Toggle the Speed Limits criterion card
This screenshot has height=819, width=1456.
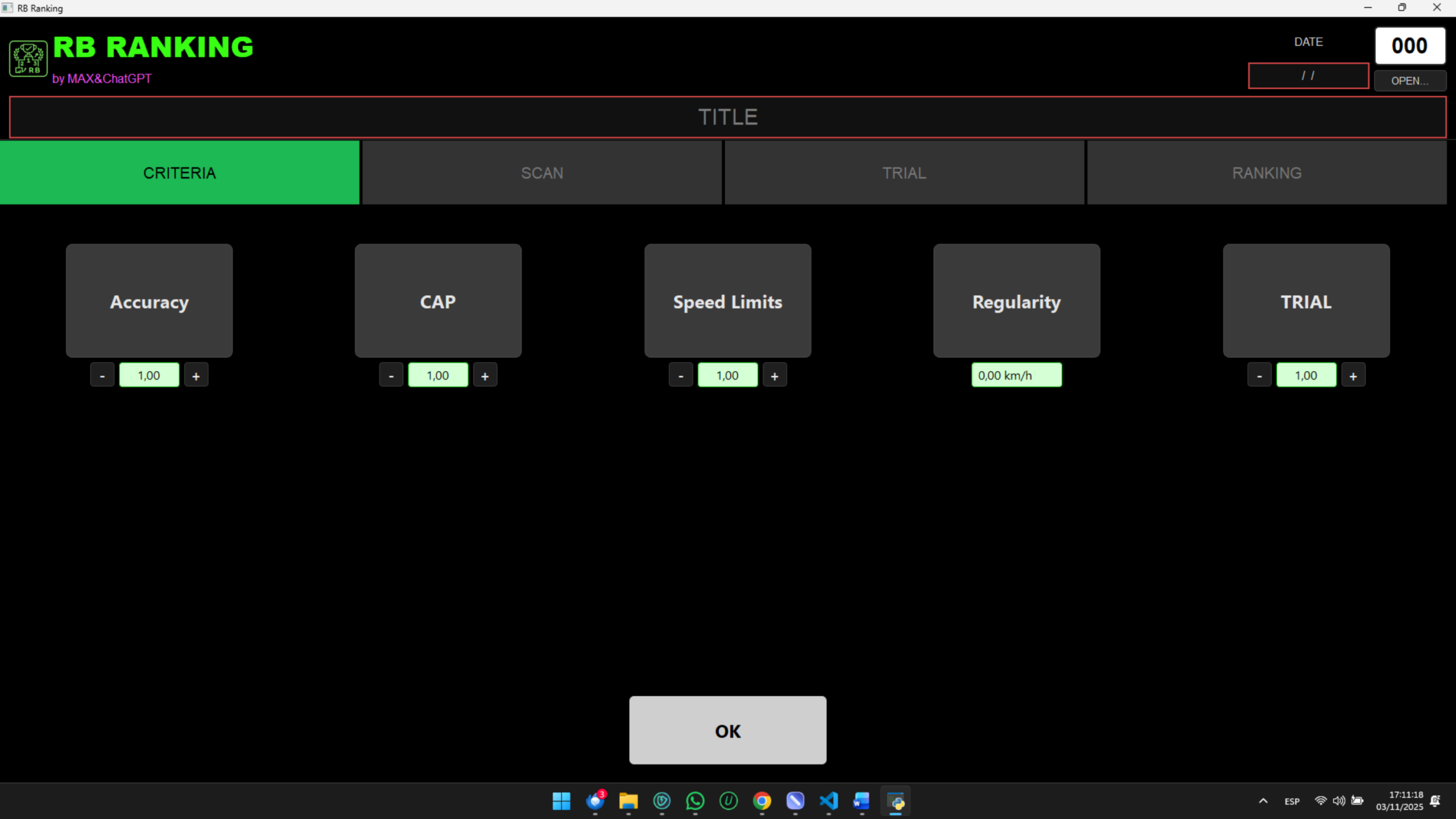727,301
